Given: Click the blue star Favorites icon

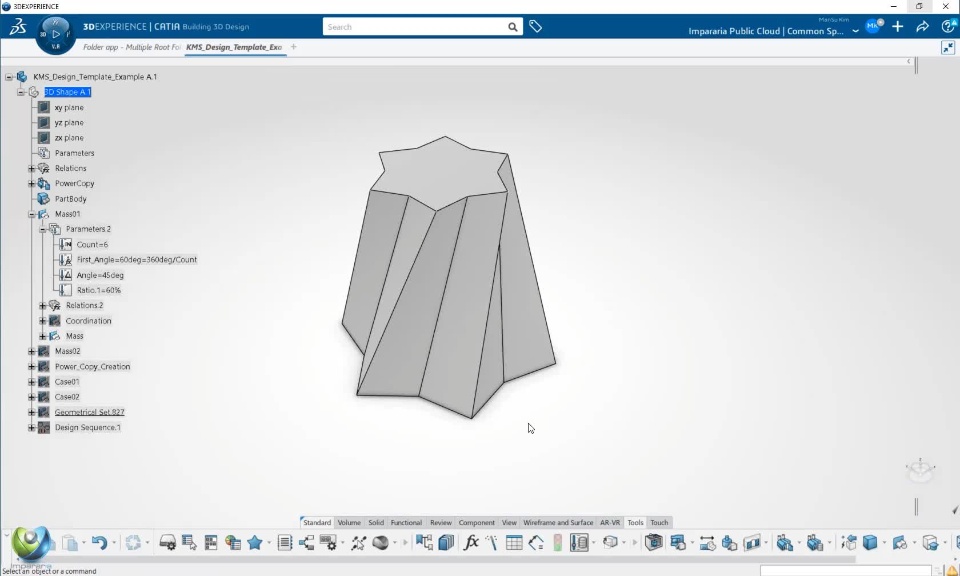Looking at the screenshot, I should [x=255, y=542].
